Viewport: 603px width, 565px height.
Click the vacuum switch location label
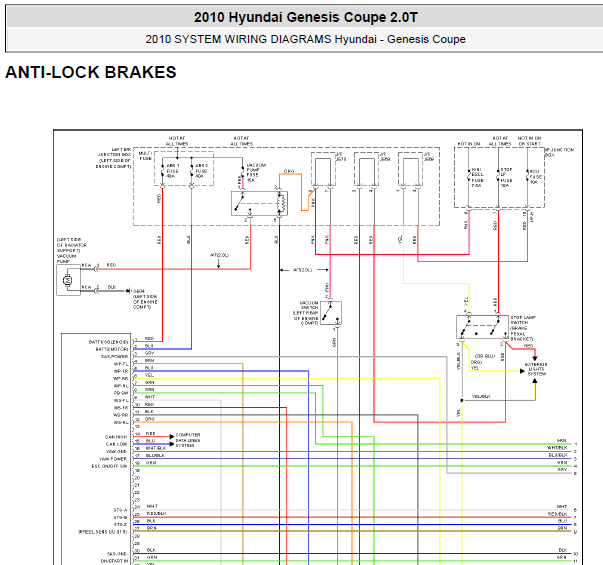(306, 313)
